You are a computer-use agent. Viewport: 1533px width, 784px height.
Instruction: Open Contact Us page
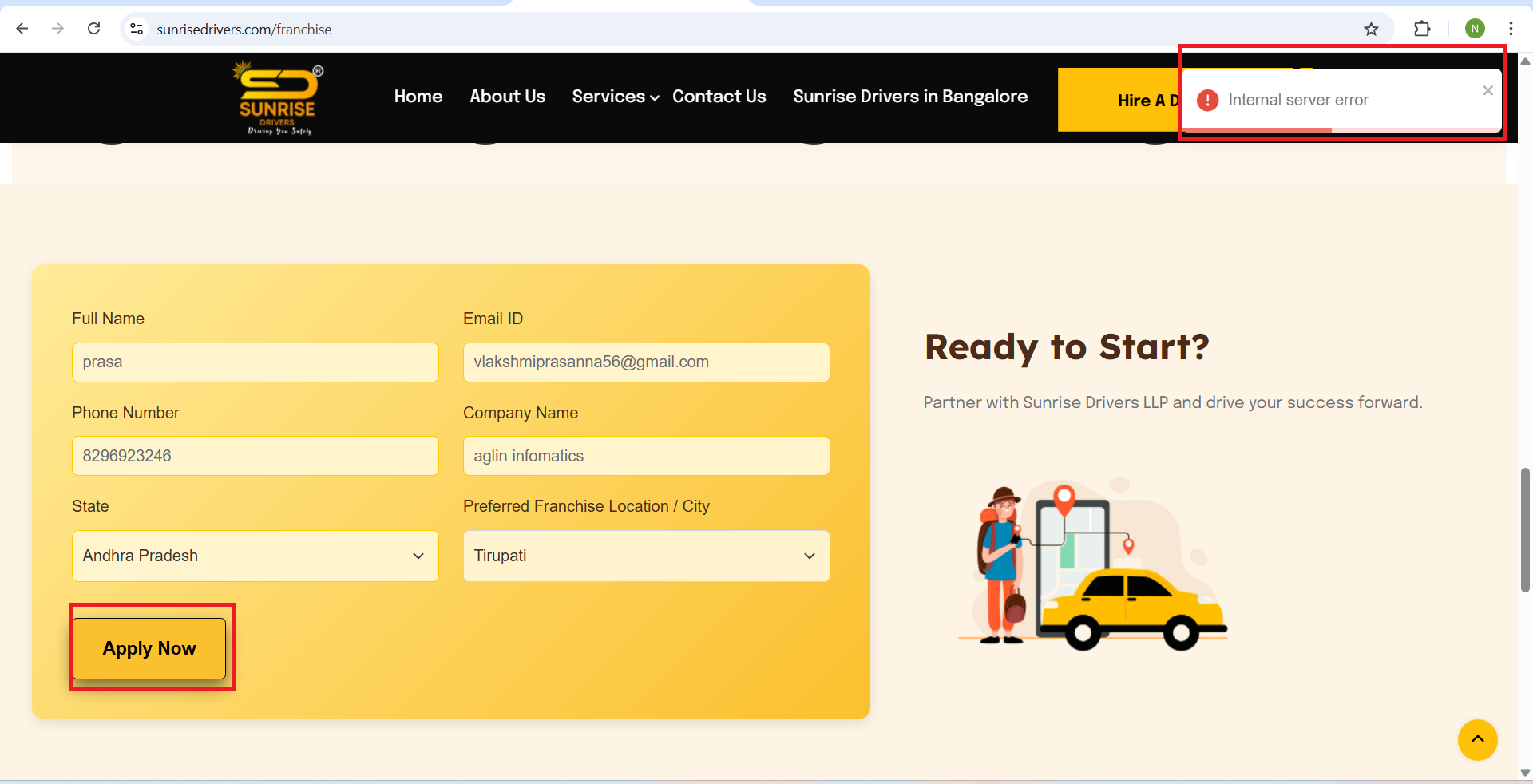[719, 97]
